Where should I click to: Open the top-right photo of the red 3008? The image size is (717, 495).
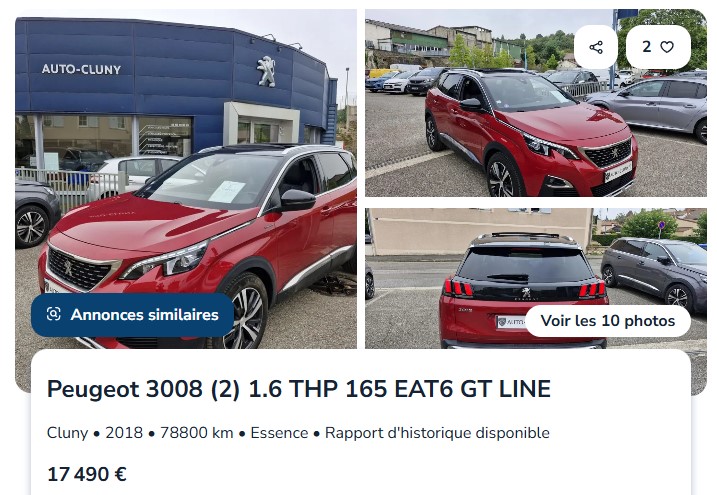[535, 103]
